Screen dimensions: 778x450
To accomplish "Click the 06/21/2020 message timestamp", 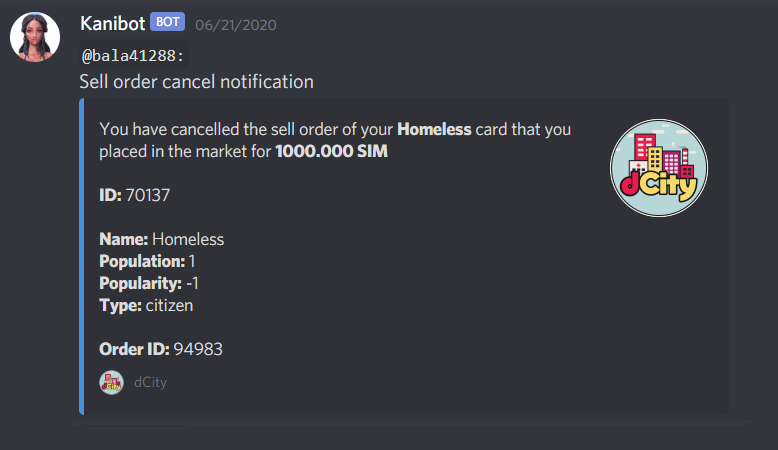I will (x=236, y=25).
